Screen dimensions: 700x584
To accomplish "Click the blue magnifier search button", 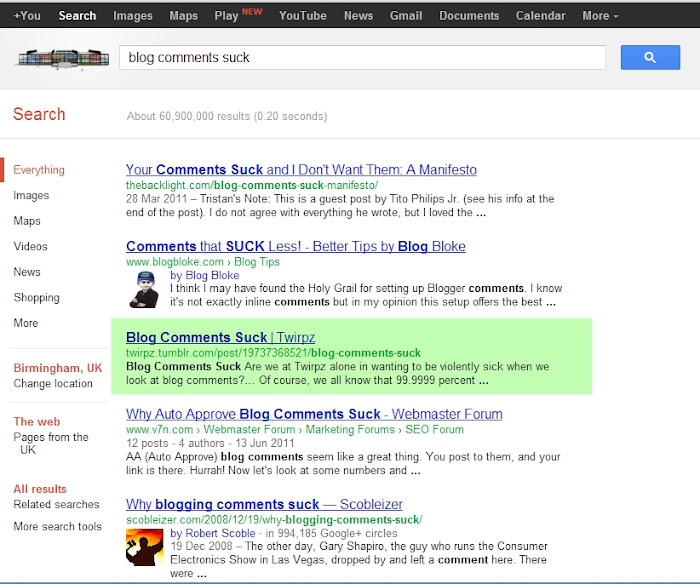I will [650, 57].
